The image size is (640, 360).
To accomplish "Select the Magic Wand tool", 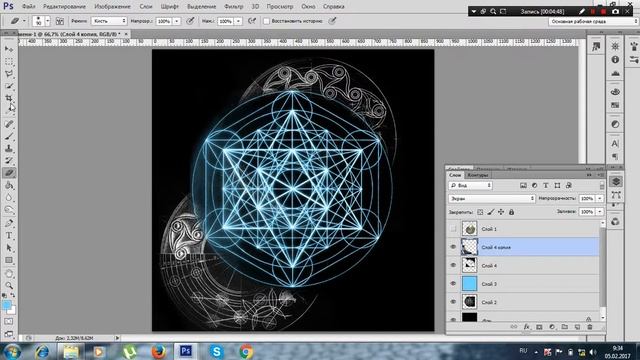I will point(9,86).
